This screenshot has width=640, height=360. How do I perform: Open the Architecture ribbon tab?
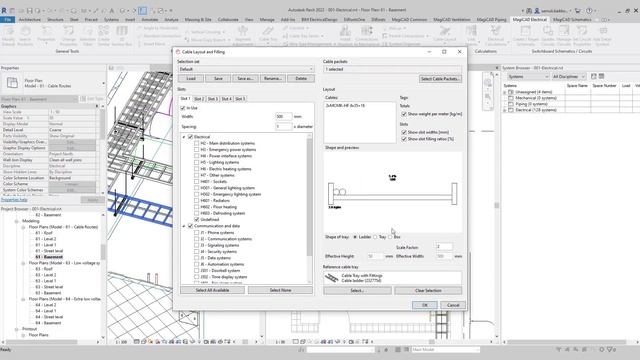[x=30, y=20]
